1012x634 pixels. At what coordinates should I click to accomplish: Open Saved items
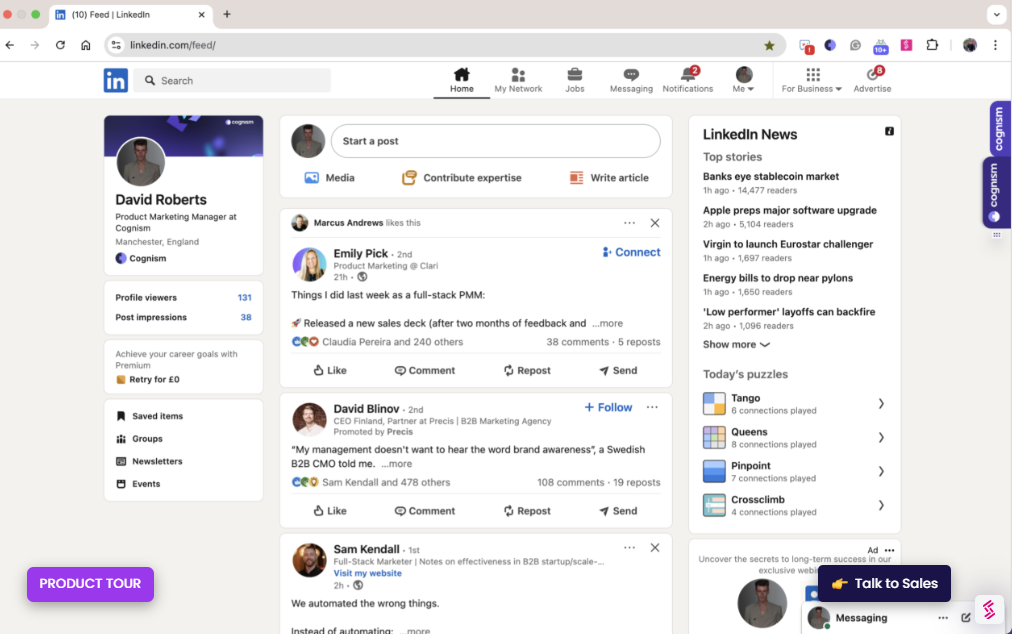pos(150,416)
